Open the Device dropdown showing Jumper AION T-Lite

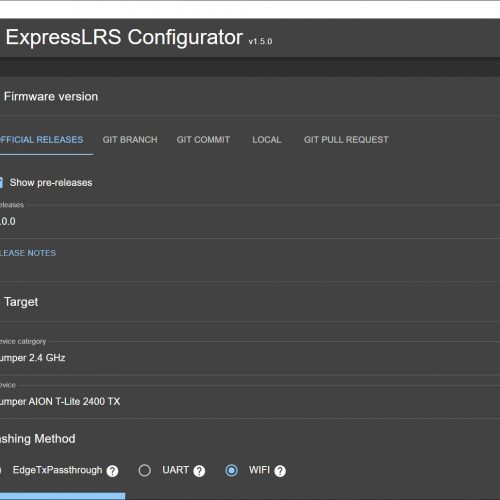pyautogui.click(x=250, y=401)
